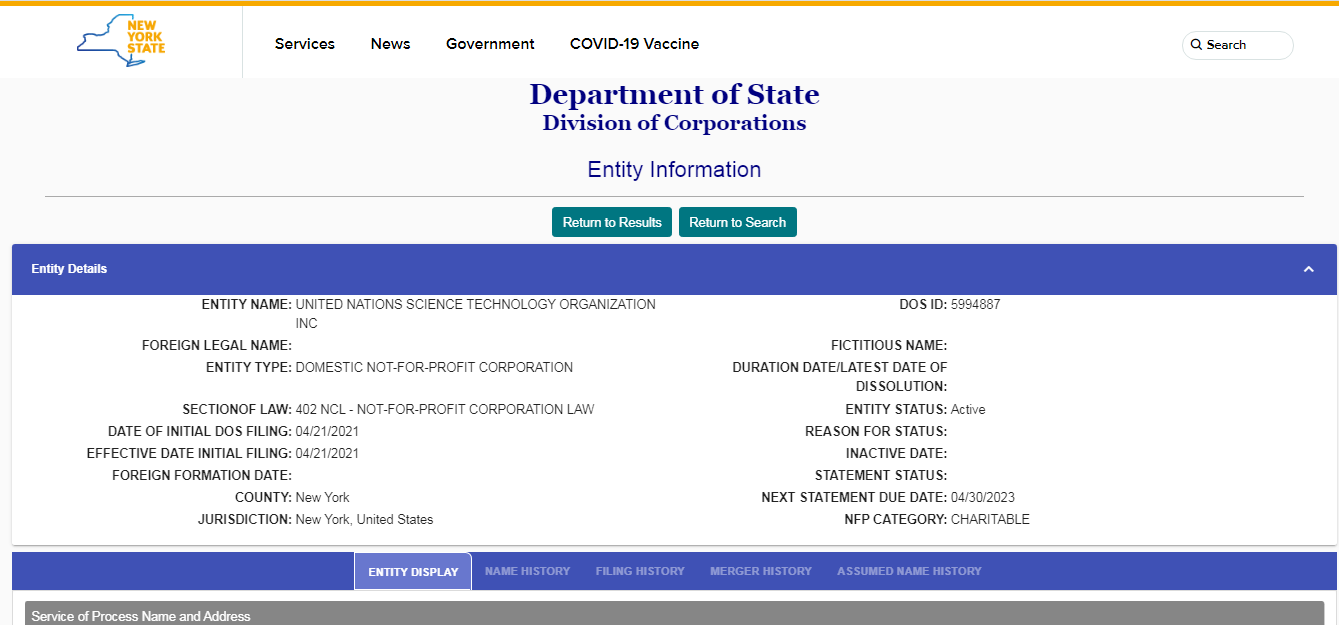Image resolution: width=1339 pixels, height=625 pixels.
Task: Select the entity name United Nations Science Technology text
Action: click(476, 314)
